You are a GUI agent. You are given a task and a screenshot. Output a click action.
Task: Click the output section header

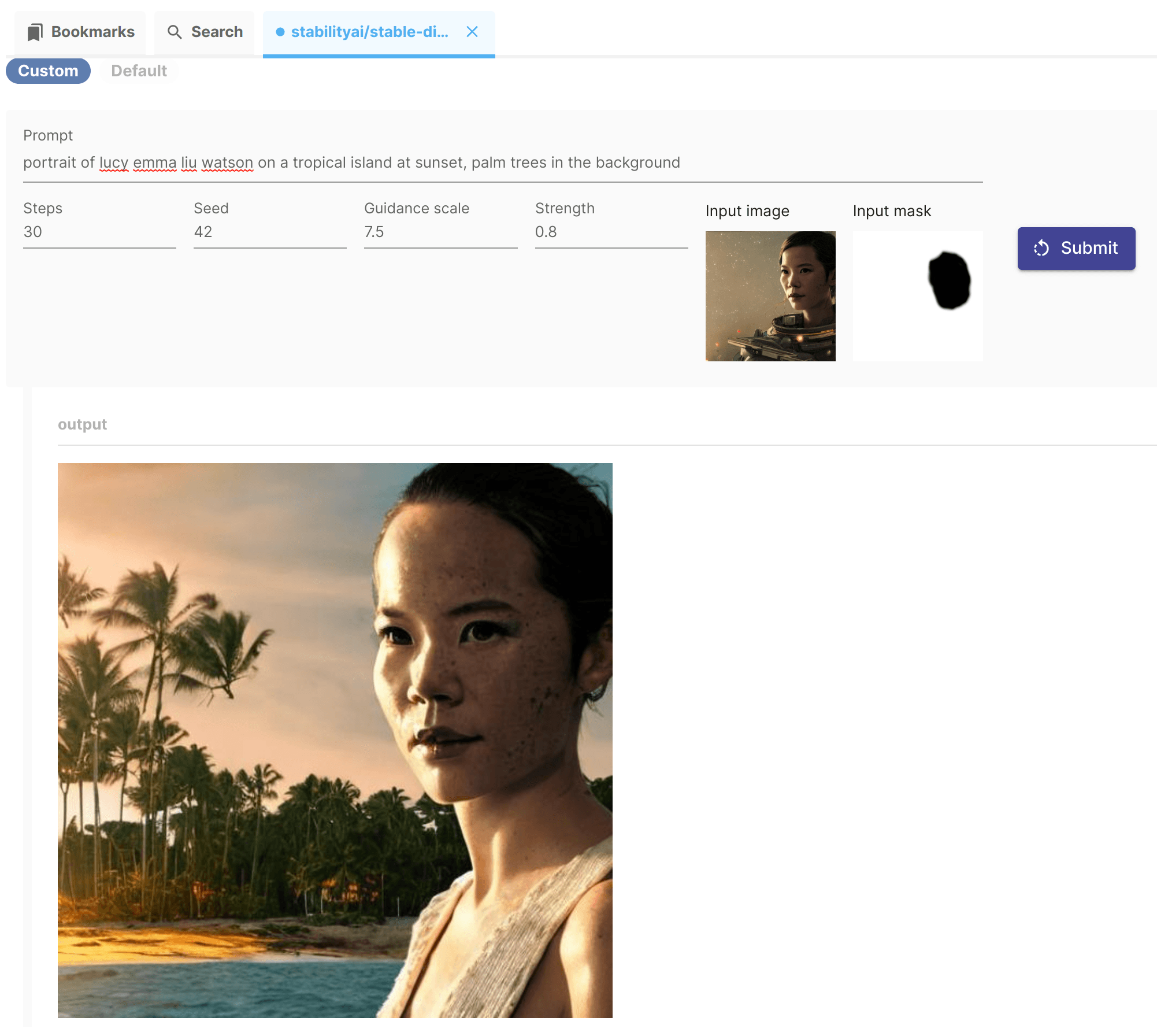click(x=82, y=424)
